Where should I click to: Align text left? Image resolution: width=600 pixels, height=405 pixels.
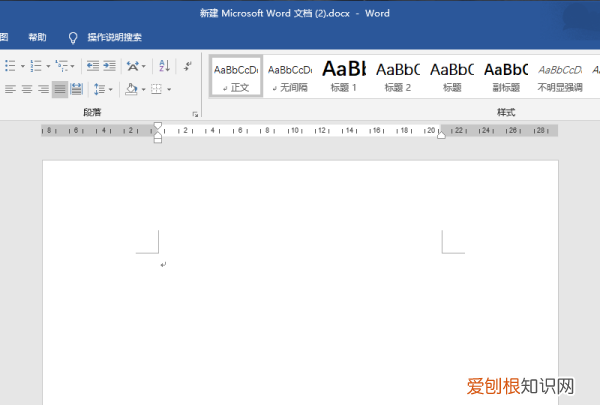(10, 90)
